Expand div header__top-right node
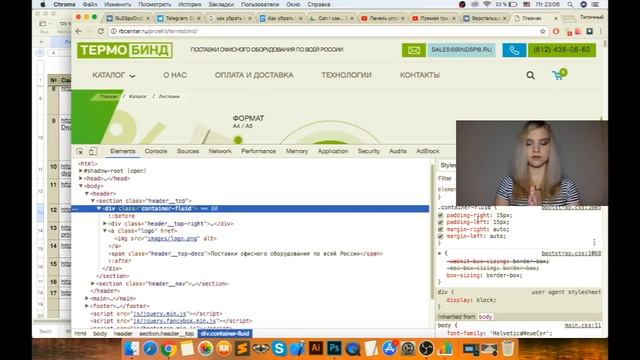The width and height of the screenshot is (640, 360). pos(105,224)
